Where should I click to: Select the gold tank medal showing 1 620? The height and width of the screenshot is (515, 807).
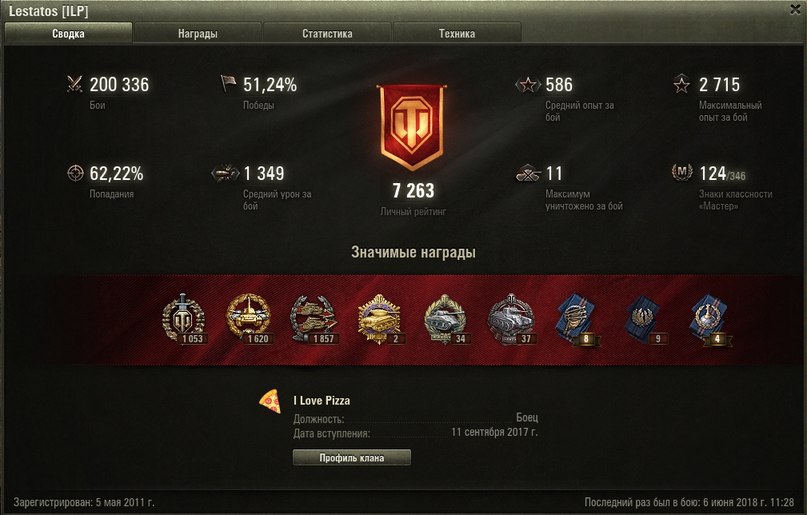pos(249,319)
